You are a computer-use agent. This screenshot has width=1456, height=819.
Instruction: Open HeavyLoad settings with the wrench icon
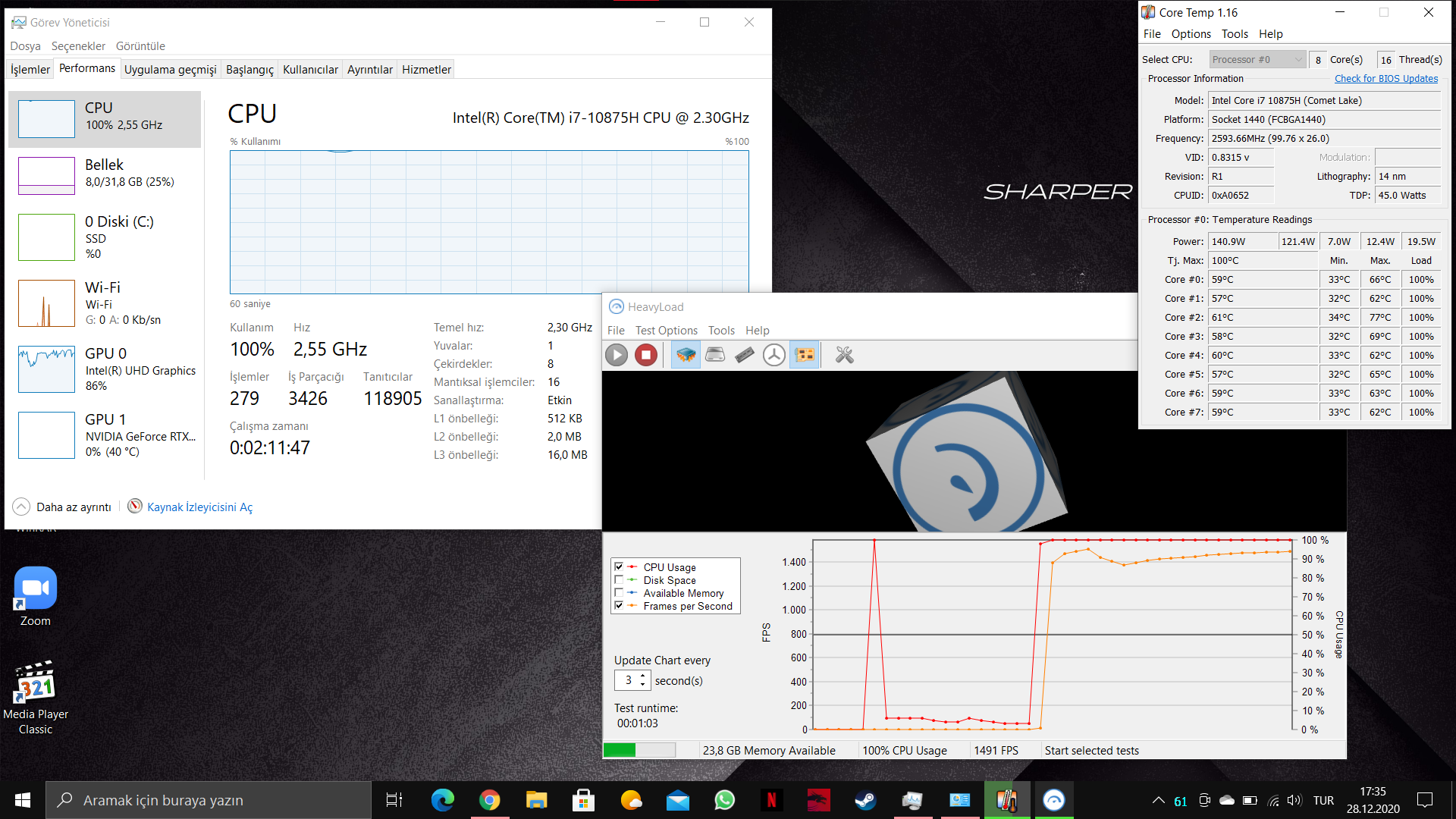click(844, 354)
